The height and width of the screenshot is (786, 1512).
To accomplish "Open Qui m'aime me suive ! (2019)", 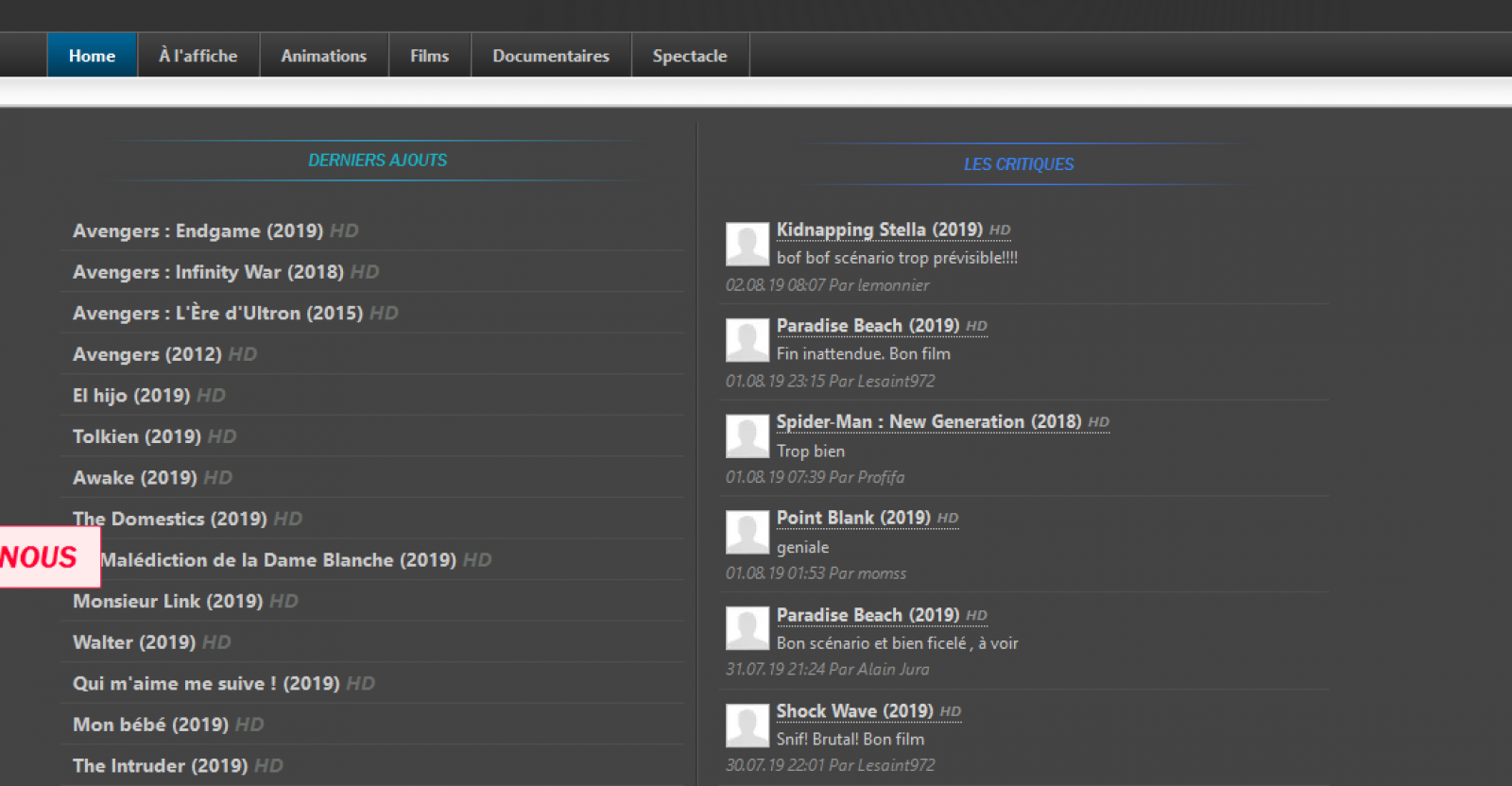I will tap(206, 683).
